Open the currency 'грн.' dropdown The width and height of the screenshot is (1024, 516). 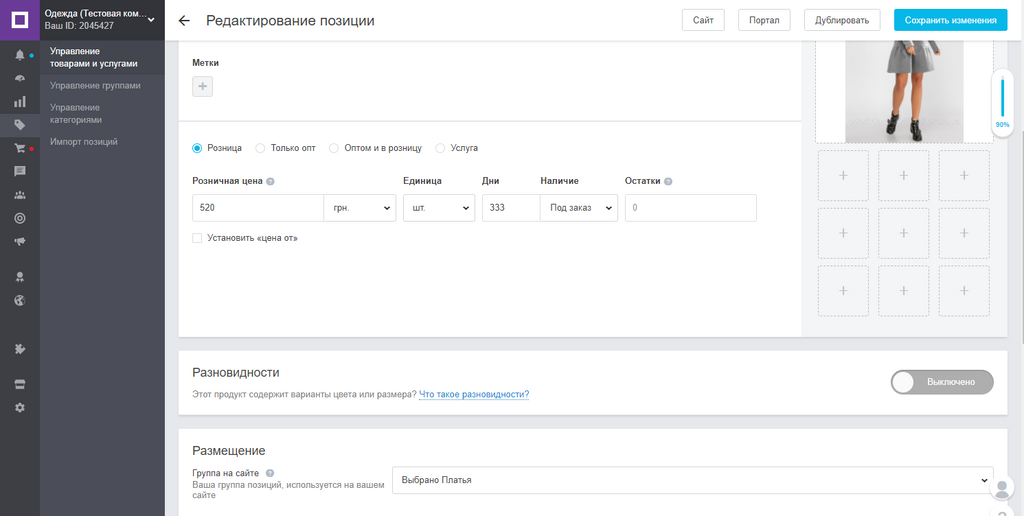tap(360, 208)
